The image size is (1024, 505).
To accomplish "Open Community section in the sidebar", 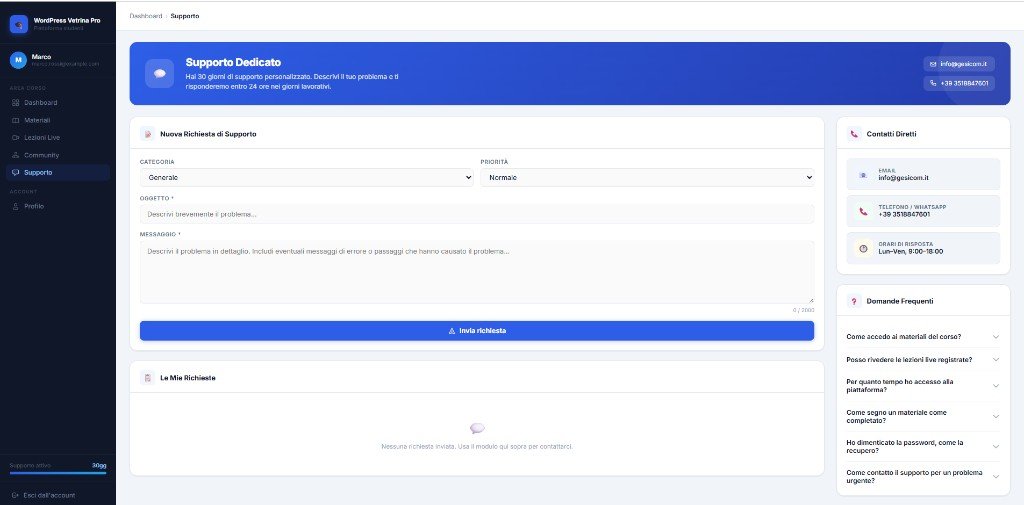I will click(x=58, y=155).
